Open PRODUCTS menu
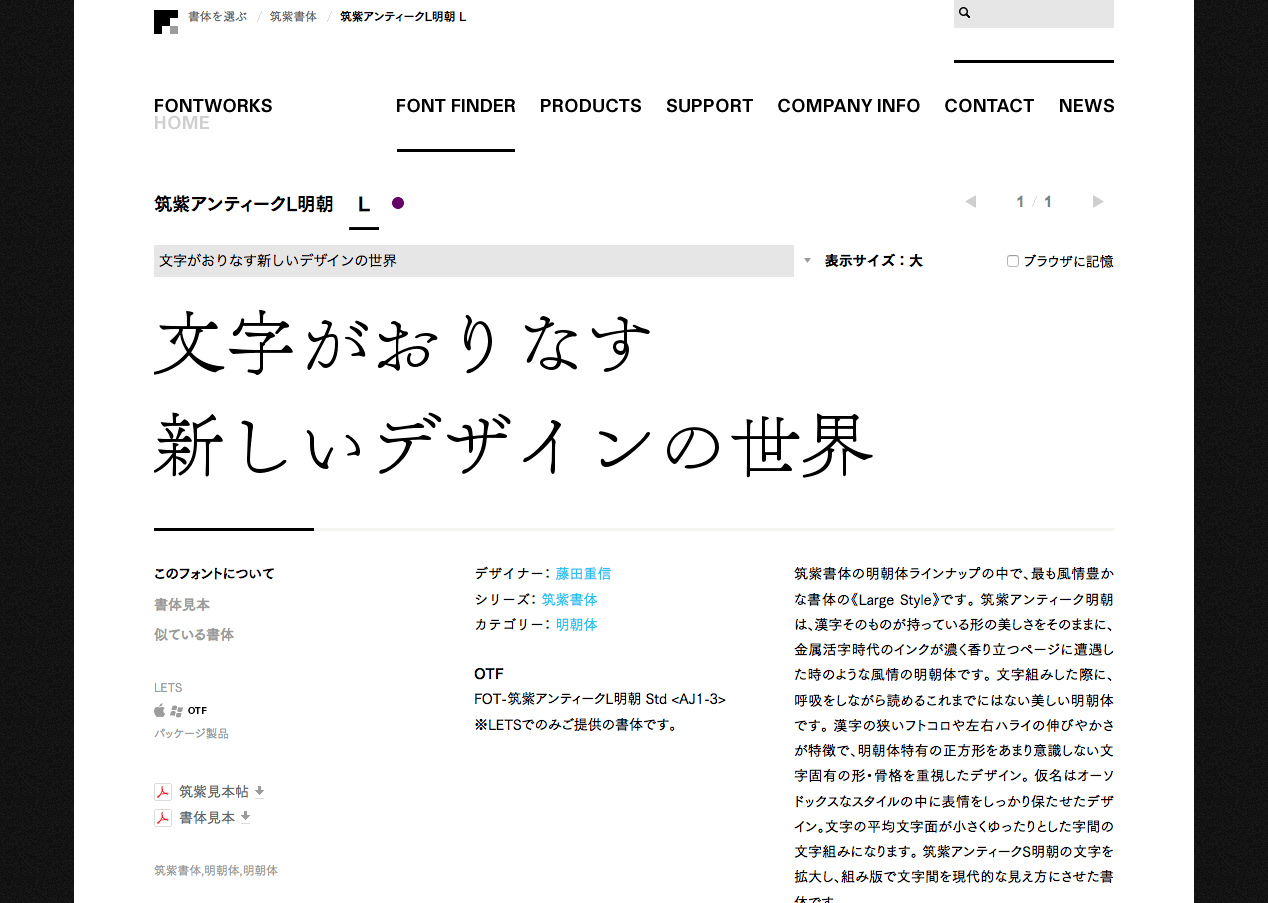Screen dimensions: 1268x903 click(x=591, y=106)
